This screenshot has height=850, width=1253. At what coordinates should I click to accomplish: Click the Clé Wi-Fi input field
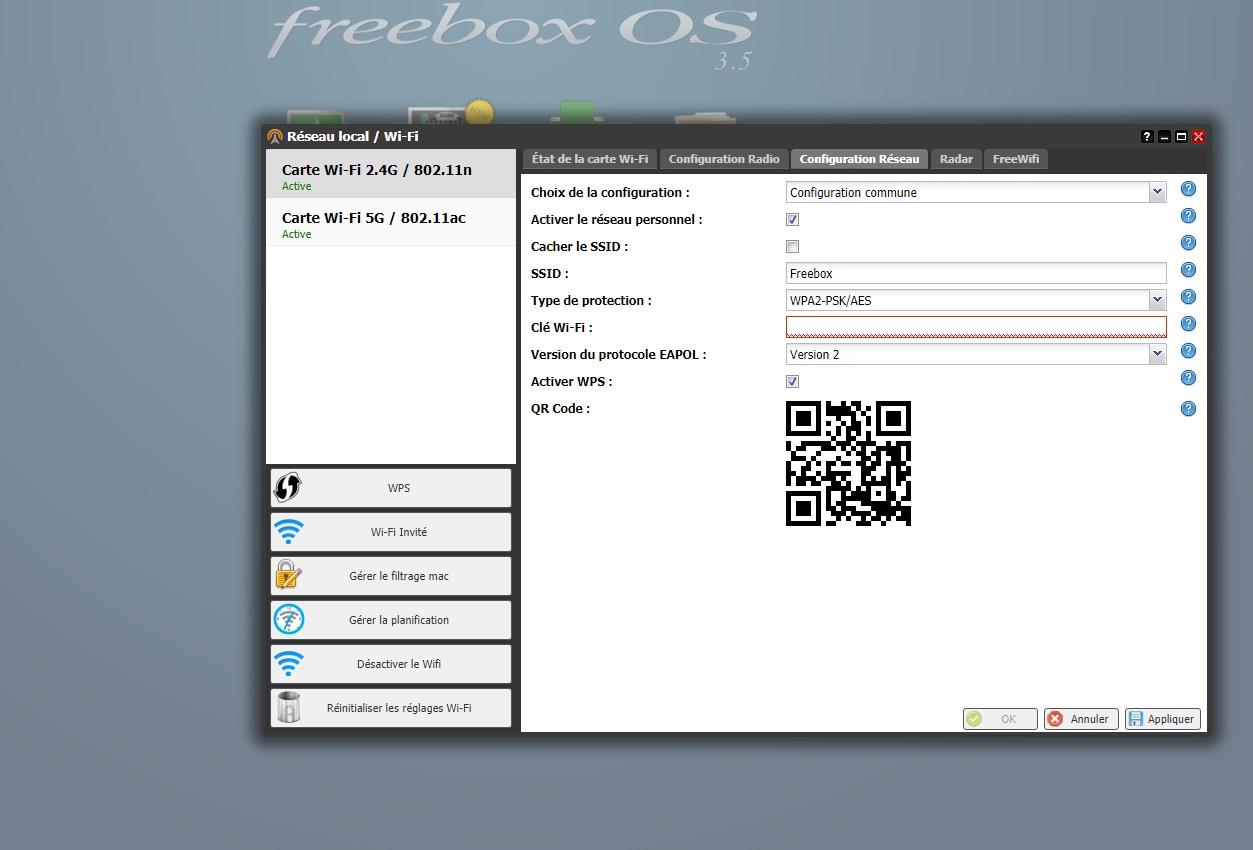pos(976,327)
